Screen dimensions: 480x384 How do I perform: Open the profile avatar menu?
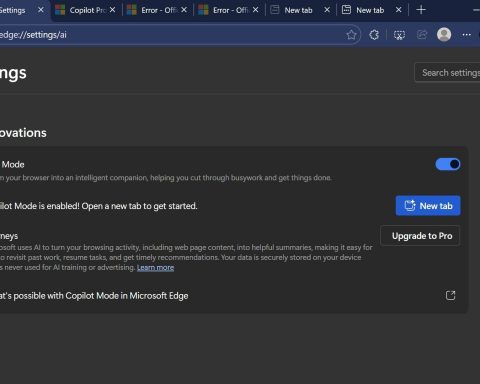pos(444,35)
